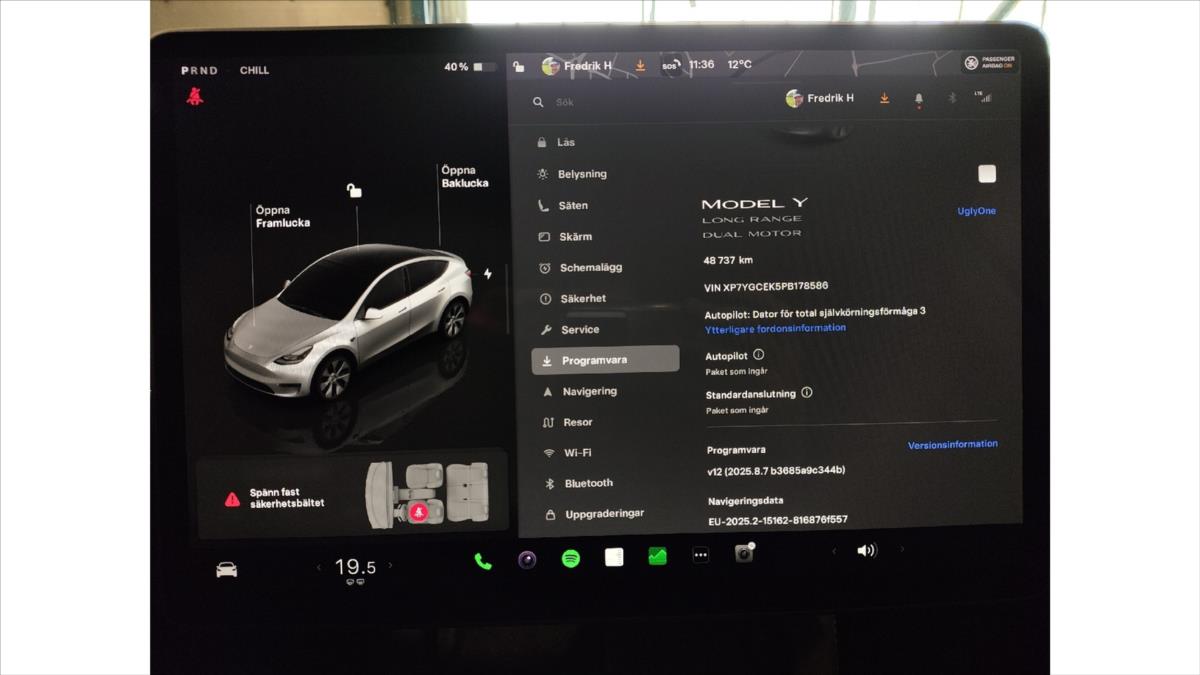
Task: Tap the SOS emergency icon
Action: [x=670, y=66]
